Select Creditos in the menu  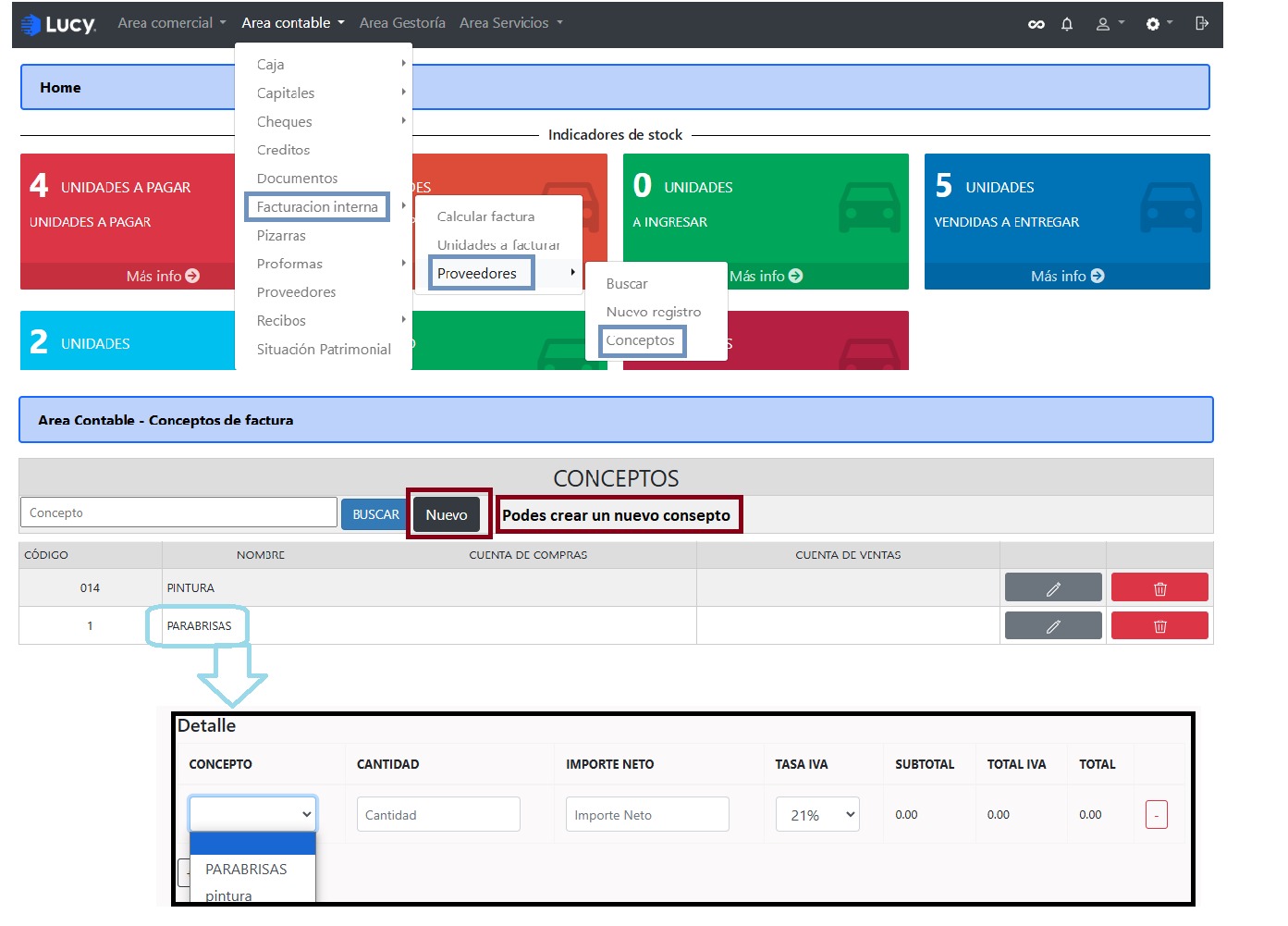tap(283, 150)
